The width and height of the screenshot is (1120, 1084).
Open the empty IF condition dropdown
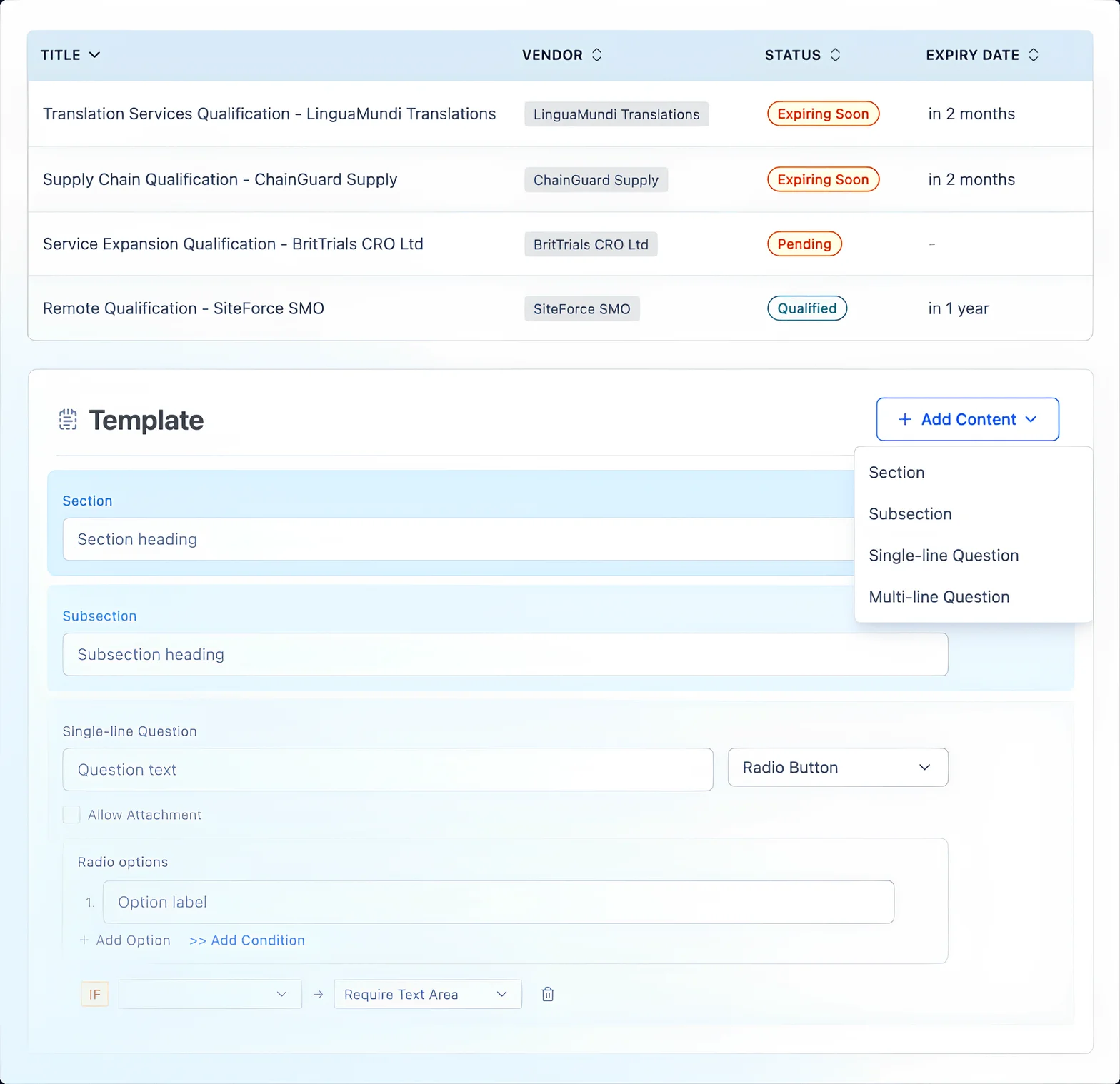[210, 994]
